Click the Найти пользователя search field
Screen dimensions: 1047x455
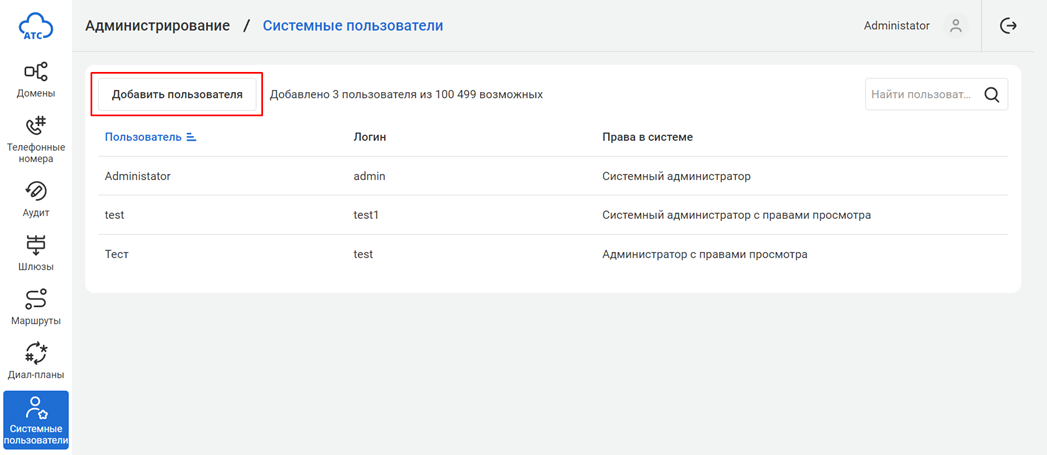921,95
